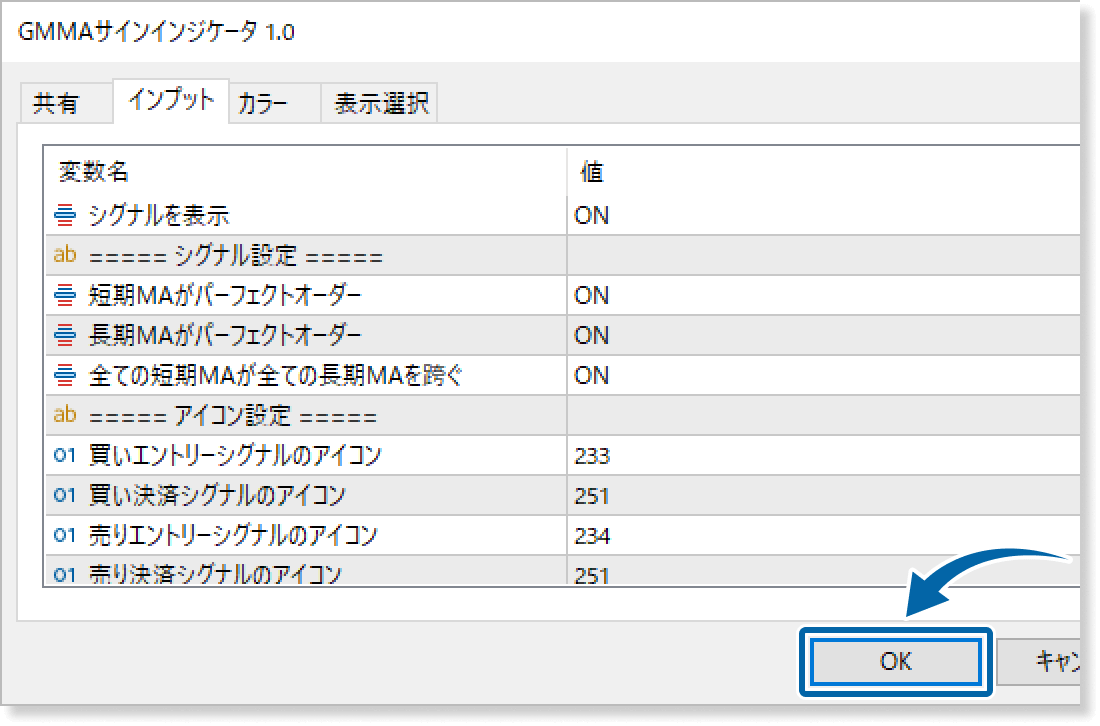
Task: Open the カラー tab
Action: click(x=275, y=103)
